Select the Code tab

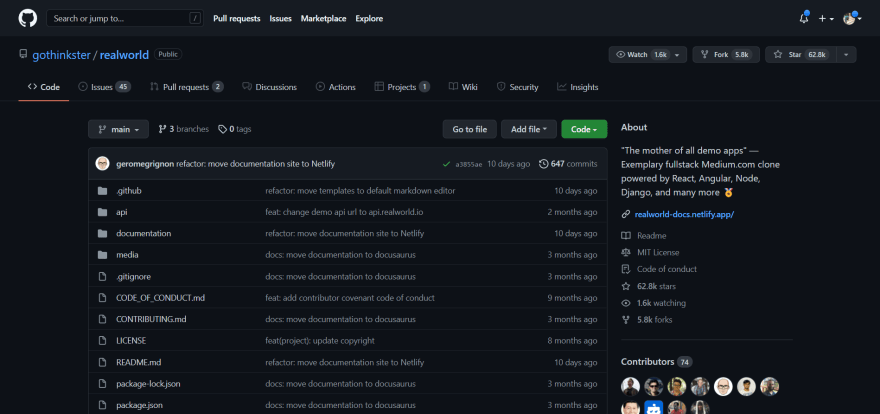click(x=44, y=87)
